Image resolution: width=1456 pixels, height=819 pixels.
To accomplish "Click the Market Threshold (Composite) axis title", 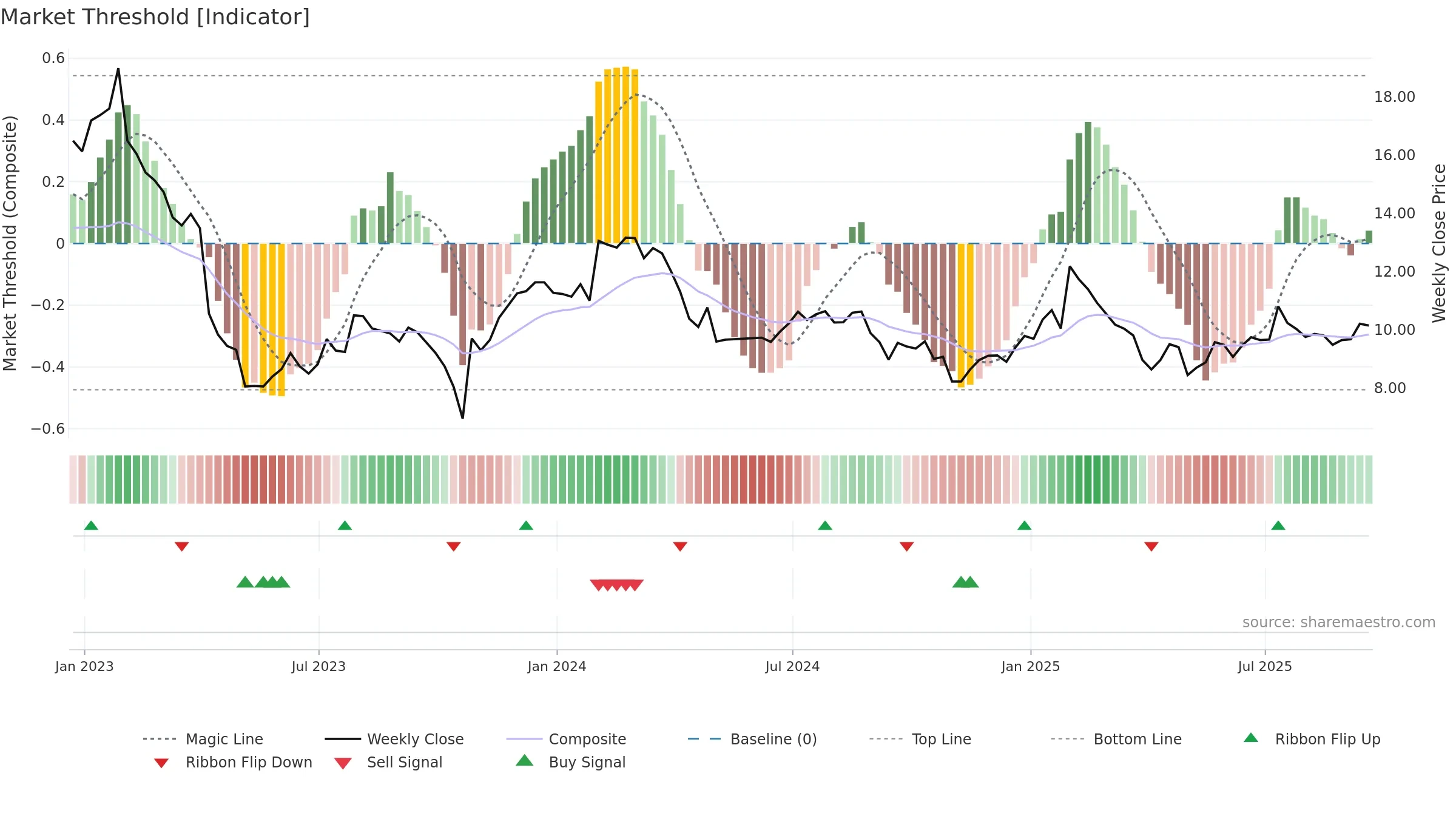I will [10, 243].
